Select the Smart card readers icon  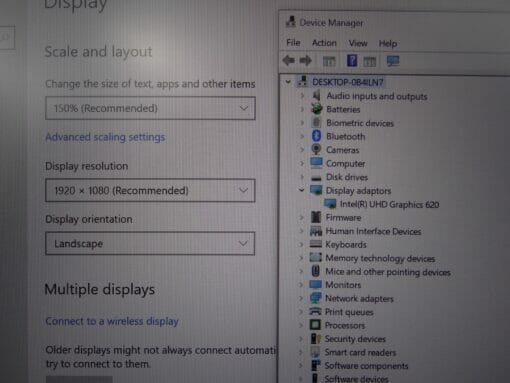pyautogui.click(x=315, y=352)
